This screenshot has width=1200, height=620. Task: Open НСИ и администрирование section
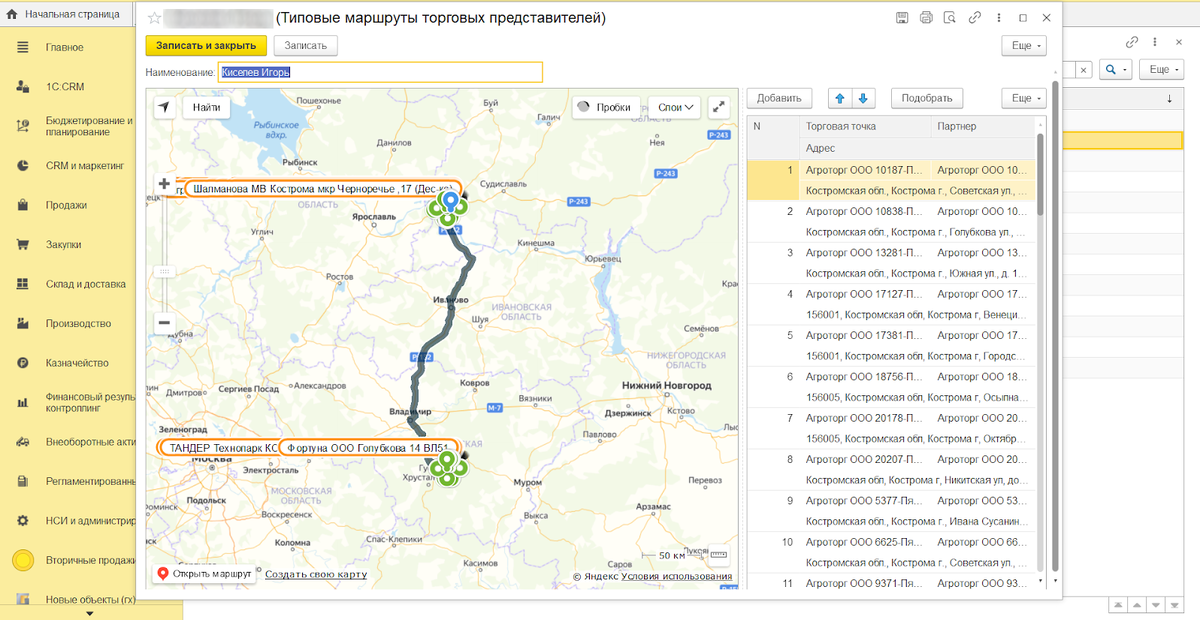[88, 521]
